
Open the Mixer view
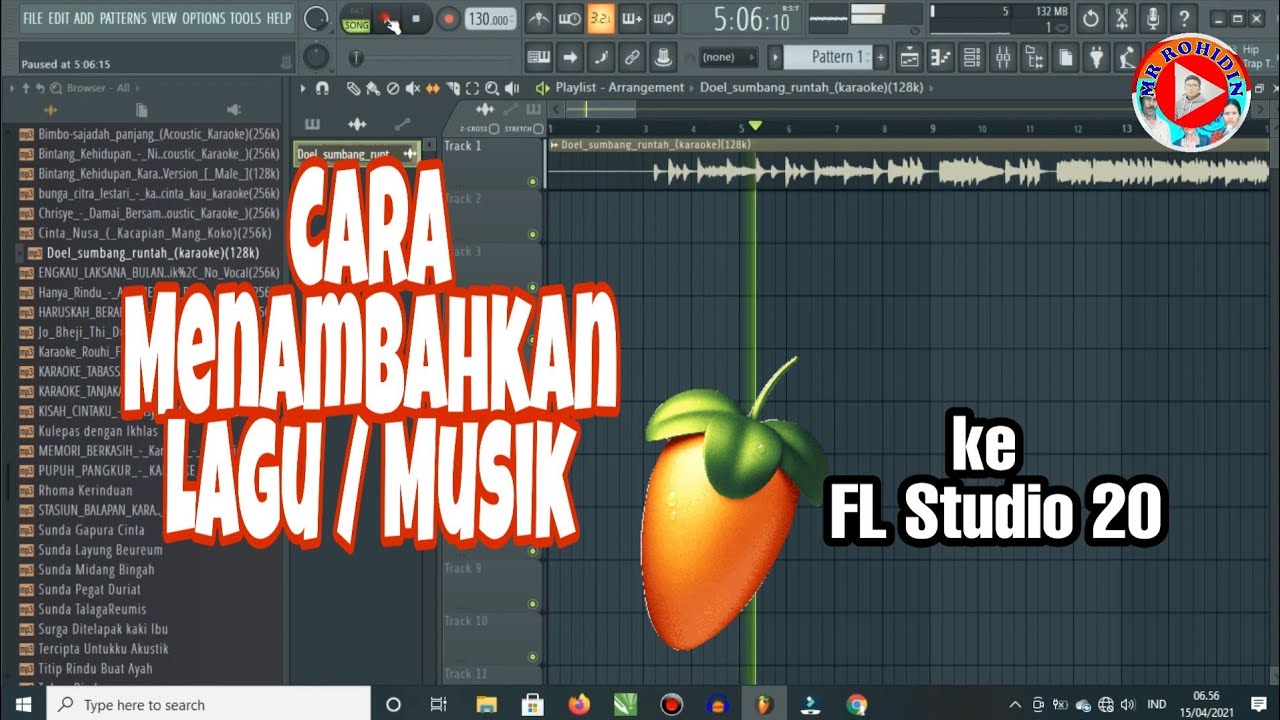pos(1002,57)
